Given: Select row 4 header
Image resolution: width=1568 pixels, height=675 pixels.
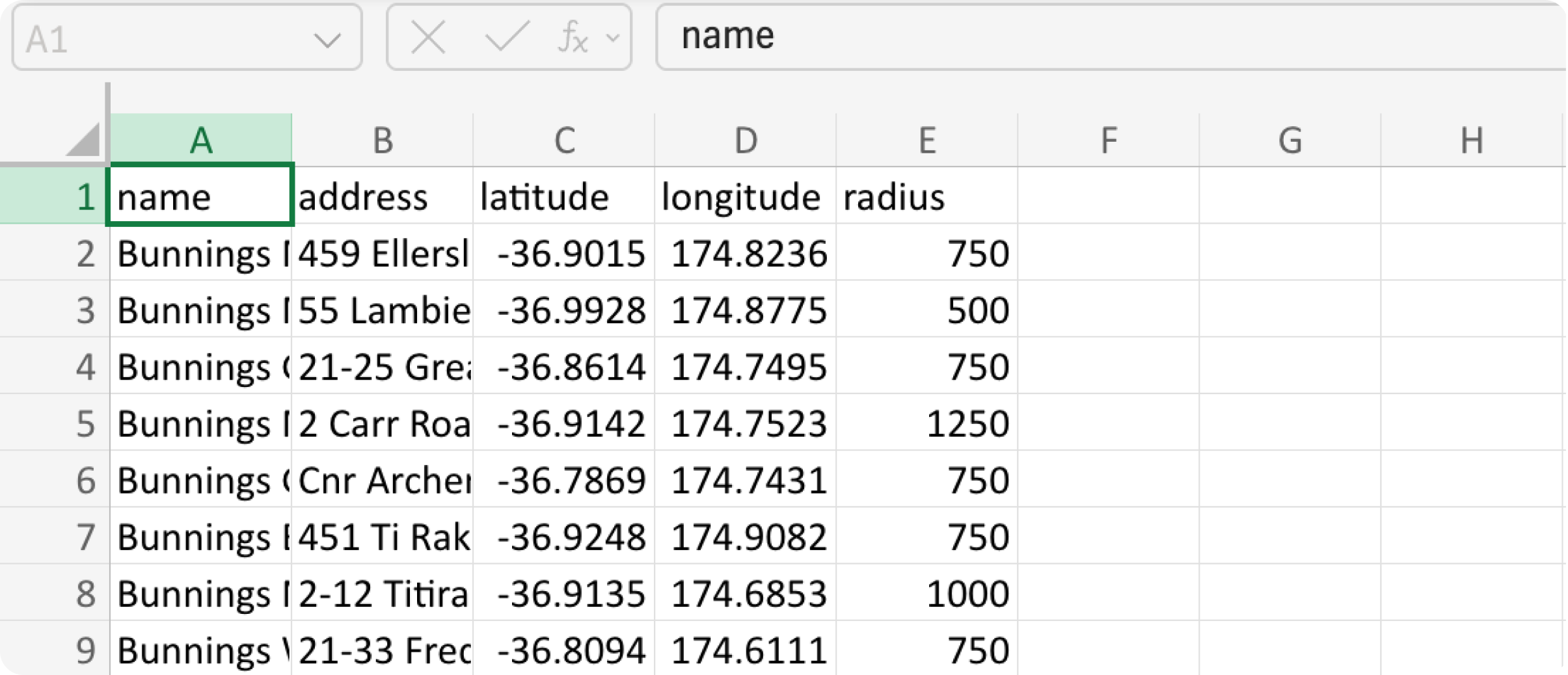Looking at the screenshot, I should pyautogui.click(x=54, y=365).
